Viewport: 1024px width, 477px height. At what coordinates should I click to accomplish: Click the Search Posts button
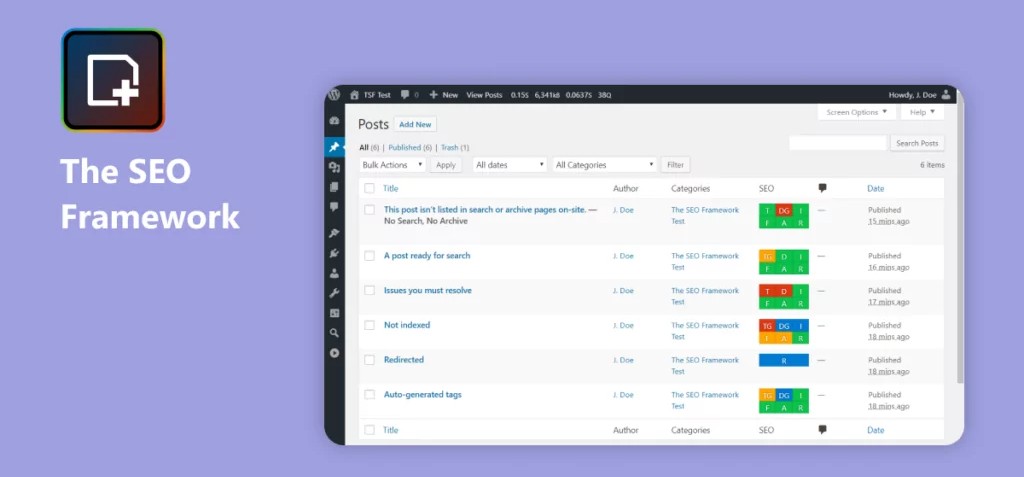click(917, 143)
